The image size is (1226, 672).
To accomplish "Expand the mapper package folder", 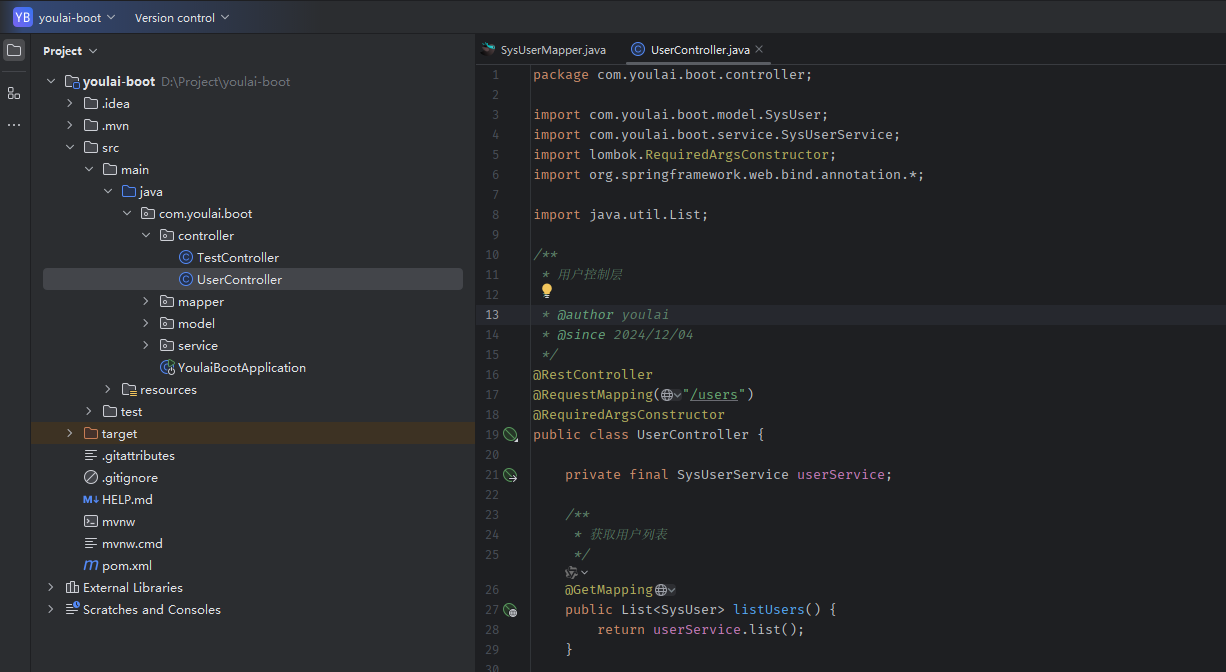I will (146, 302).
